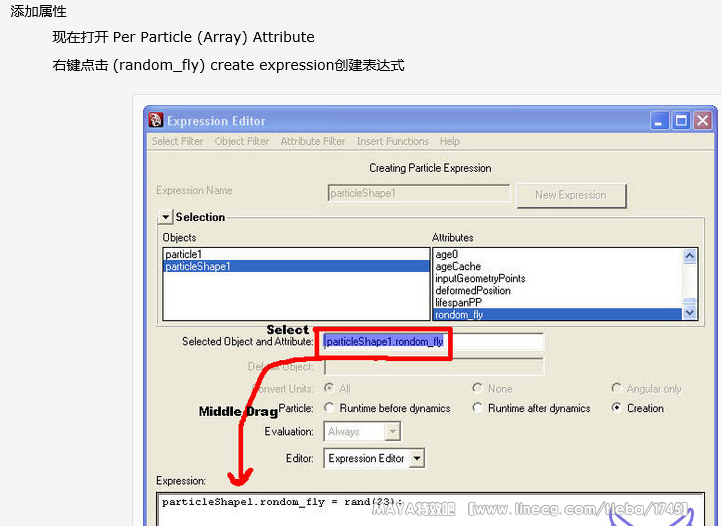Open the Attribute Filter menu
Image resolution: width=722 pixels, height=526 pixels.
[x=312, y=142]
